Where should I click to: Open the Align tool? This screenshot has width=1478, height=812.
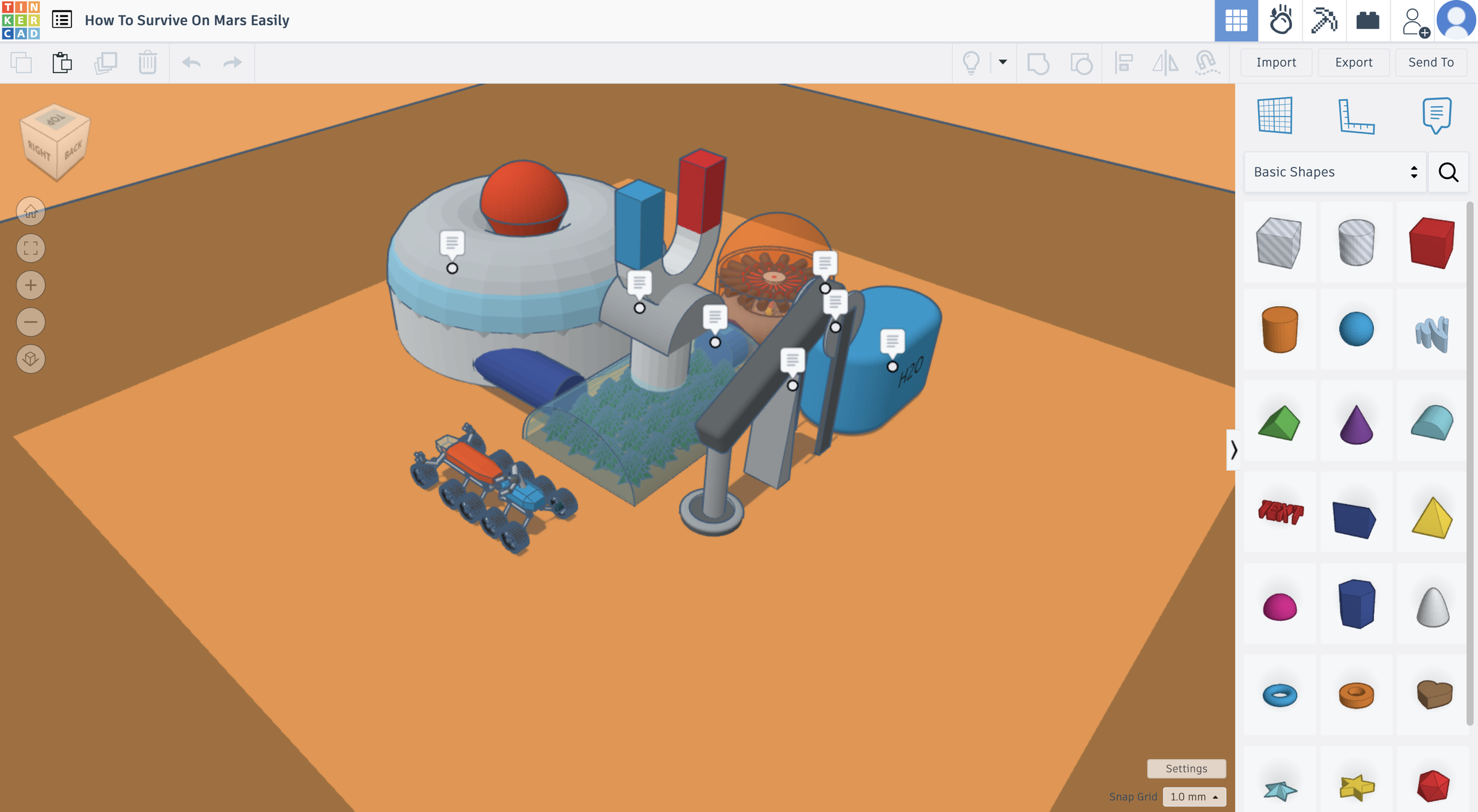click(1124, 62)
